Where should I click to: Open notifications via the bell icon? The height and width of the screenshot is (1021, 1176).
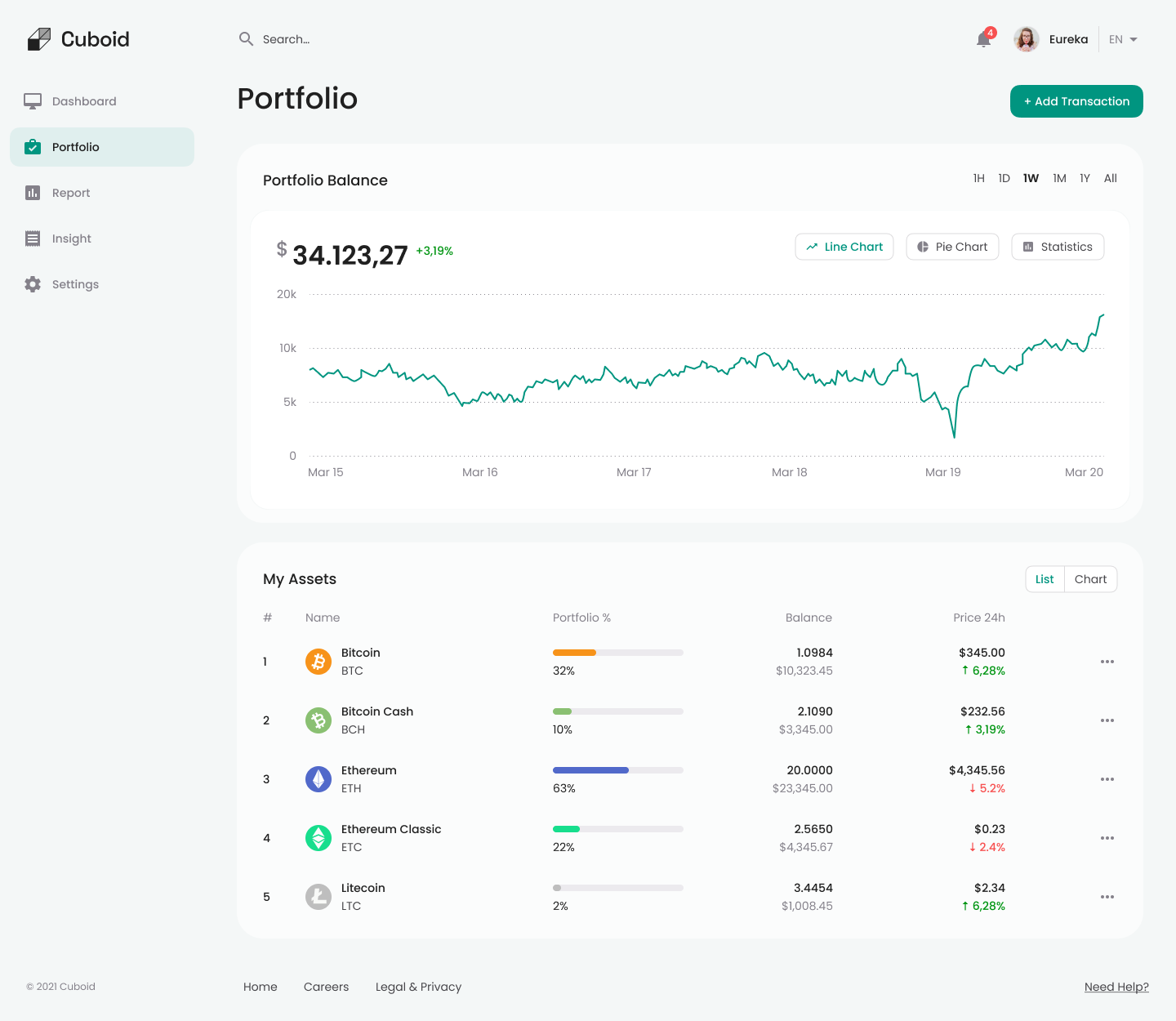[982, 39]
